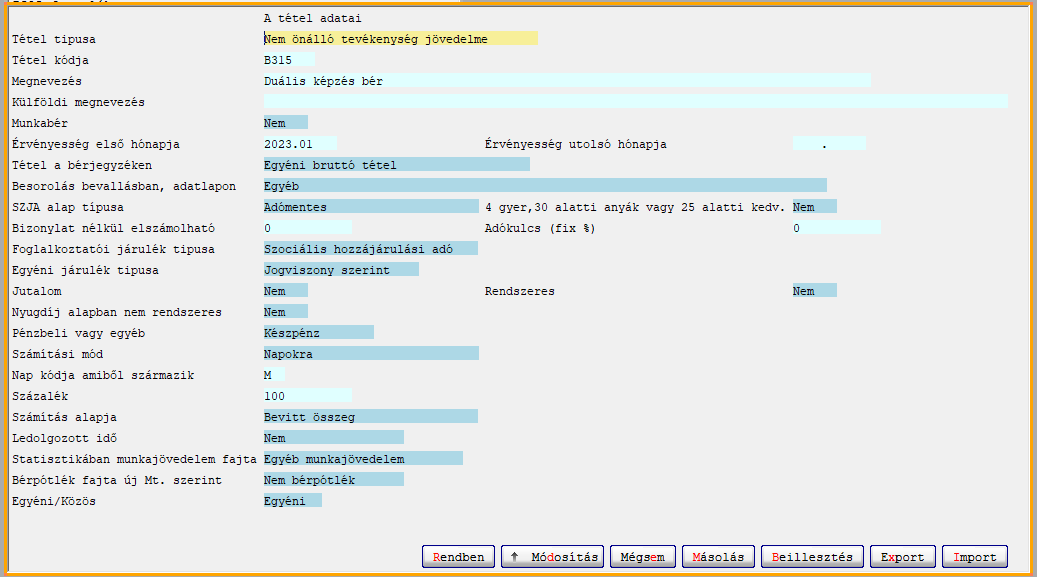
Task: Click the Export button
Action: (903, 557)
